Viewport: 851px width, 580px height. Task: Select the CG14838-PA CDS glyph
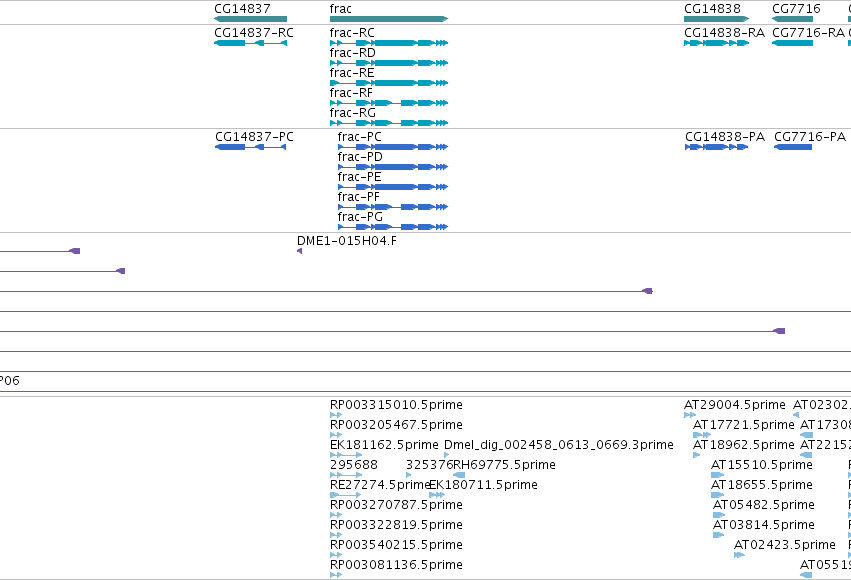tap(716, 147)
